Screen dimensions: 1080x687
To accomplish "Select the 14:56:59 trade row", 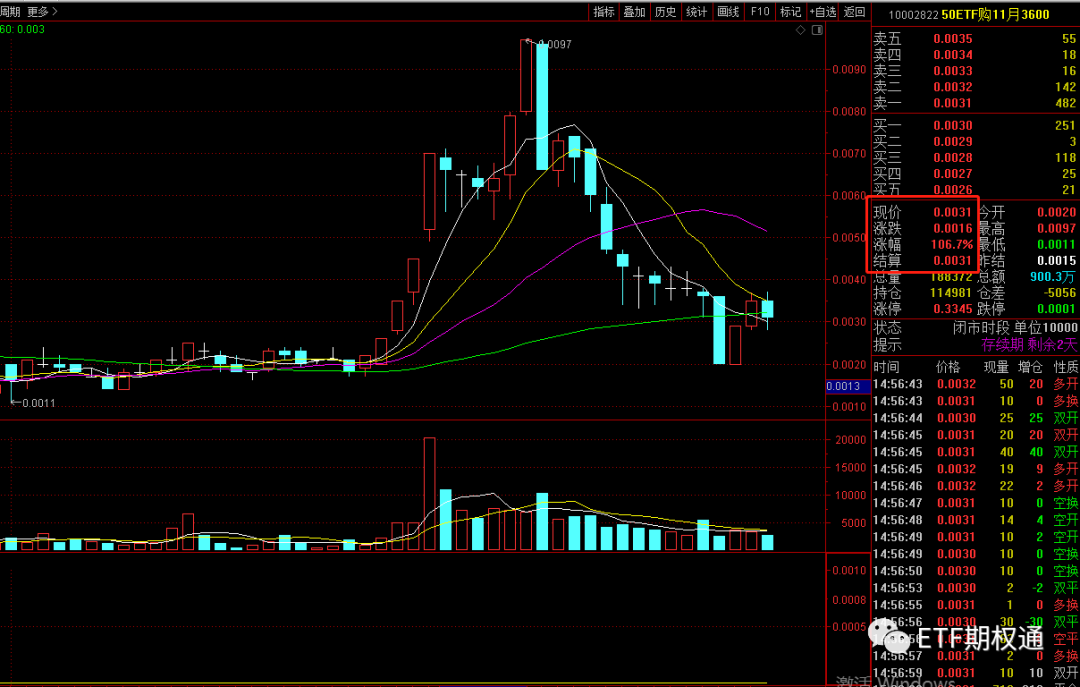I will 975,673.
